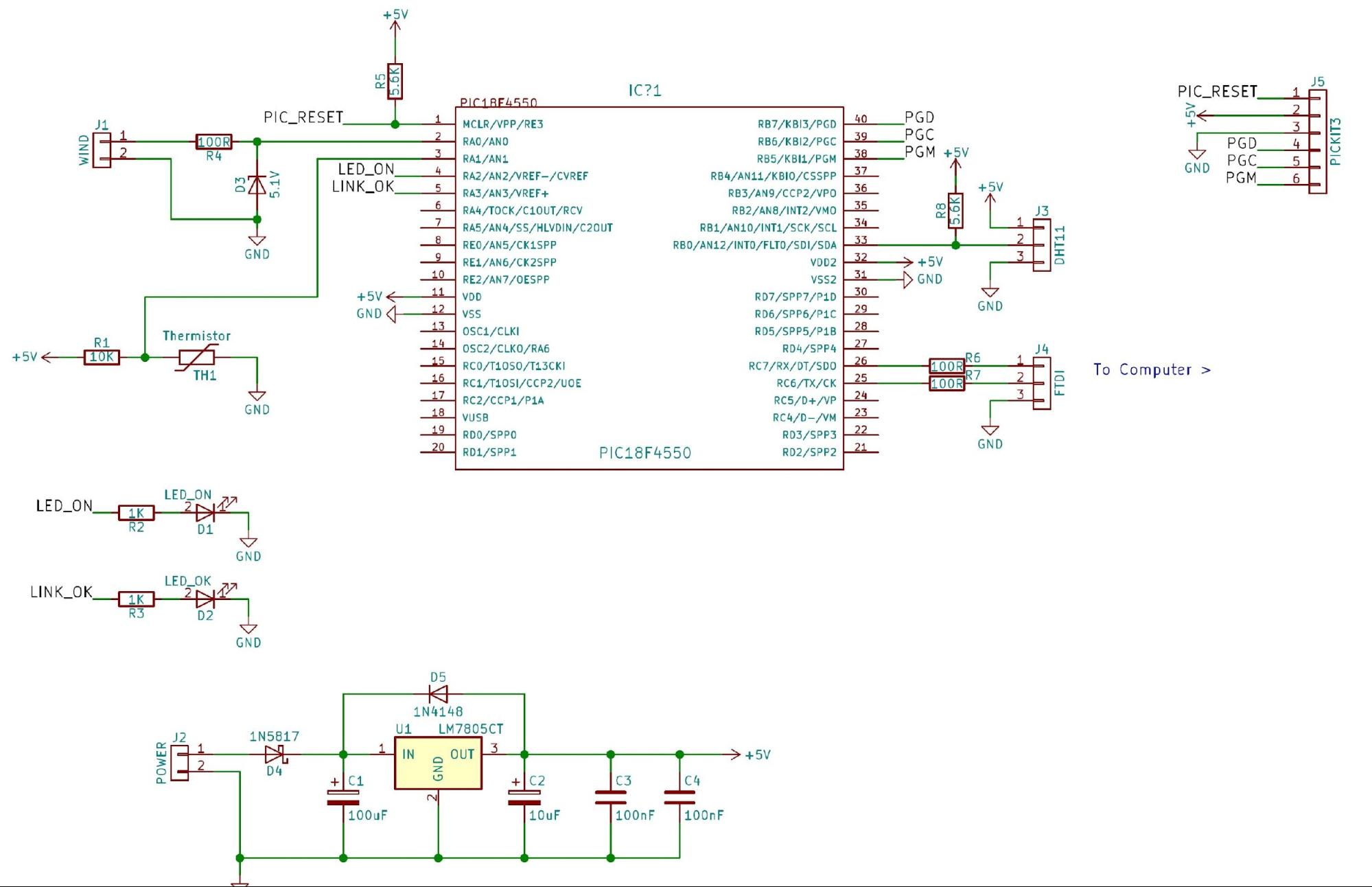The image size is (1372, 887).
Task: Click the +5V power symbol above R5
Action: click(395, 21)
